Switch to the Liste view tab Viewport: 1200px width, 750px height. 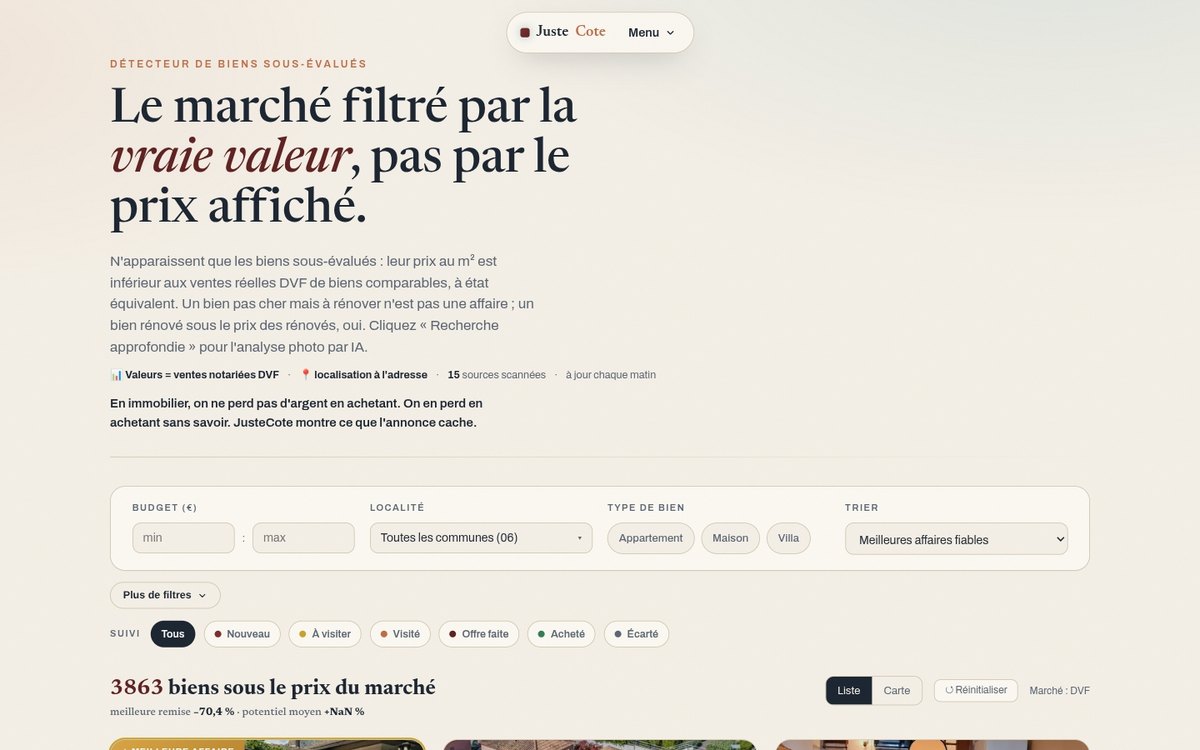849,691
